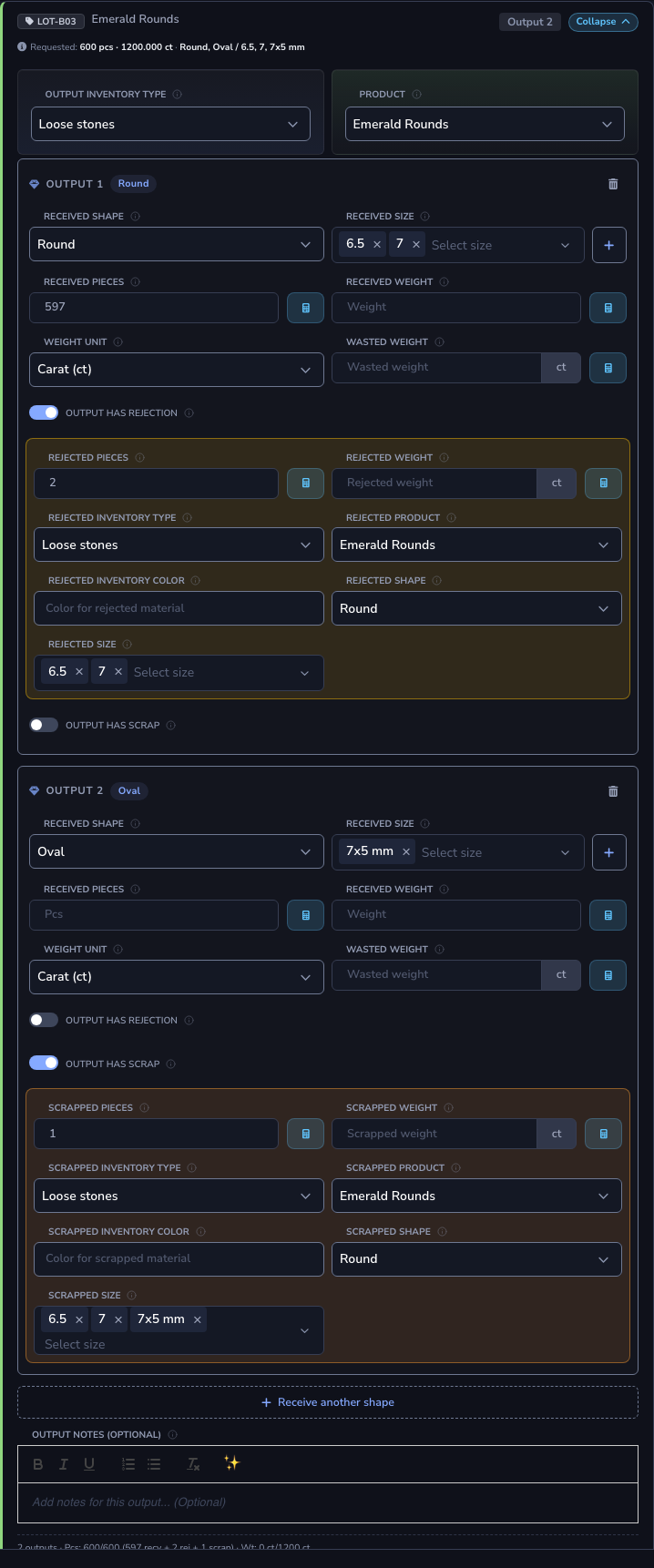The width and height of the screenshot is (654, 1568).
Task: Remove 7x5 mm tag from Output 2 received size
Action: (x=406, y=851)
